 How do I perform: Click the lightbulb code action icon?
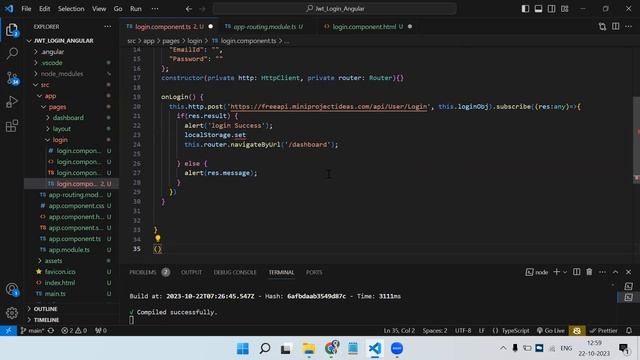pyautogui.click(x=158, y=238)
